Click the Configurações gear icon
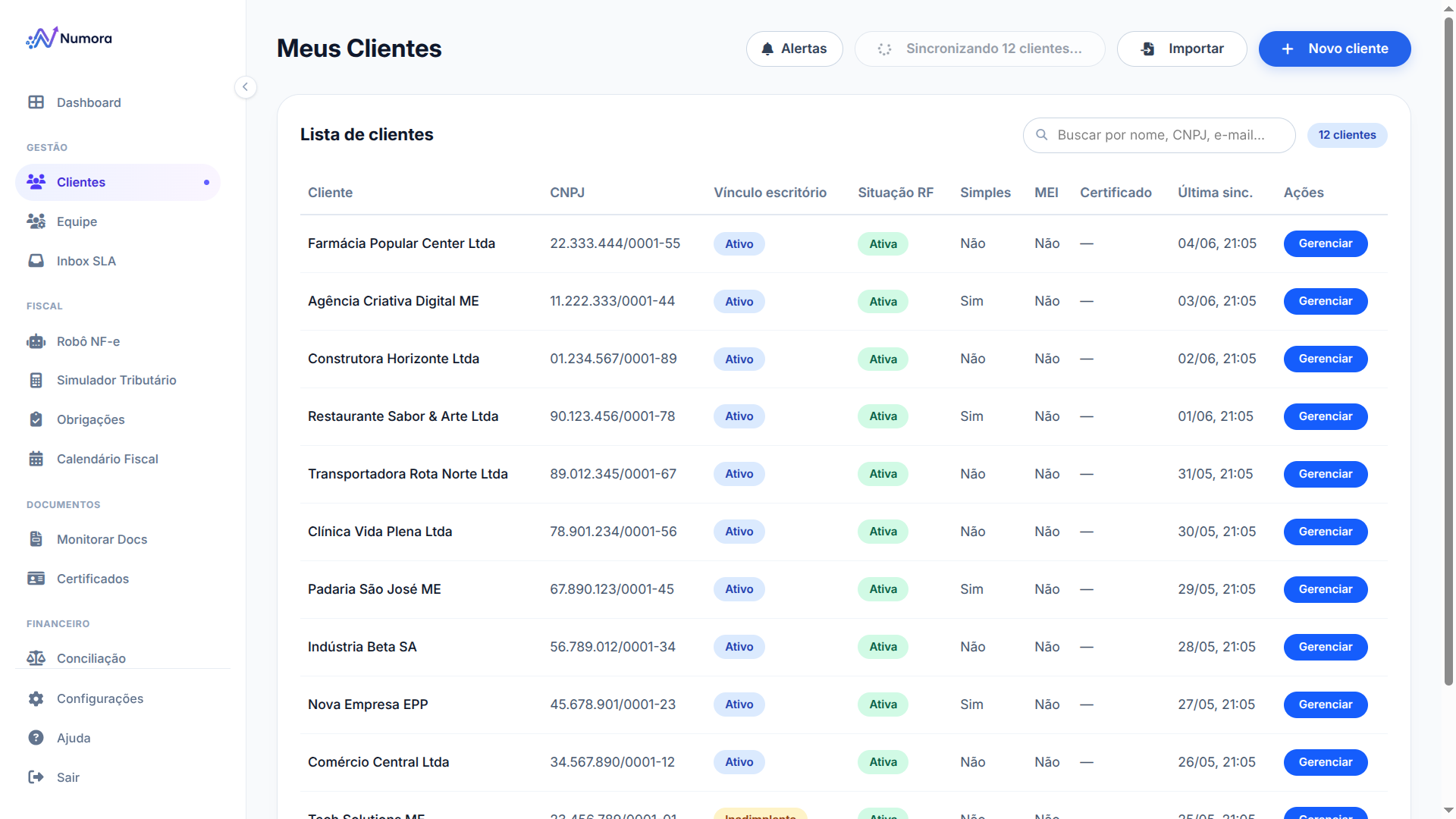The height and width of the screenshot is (819, 1456). coord(36,698)
